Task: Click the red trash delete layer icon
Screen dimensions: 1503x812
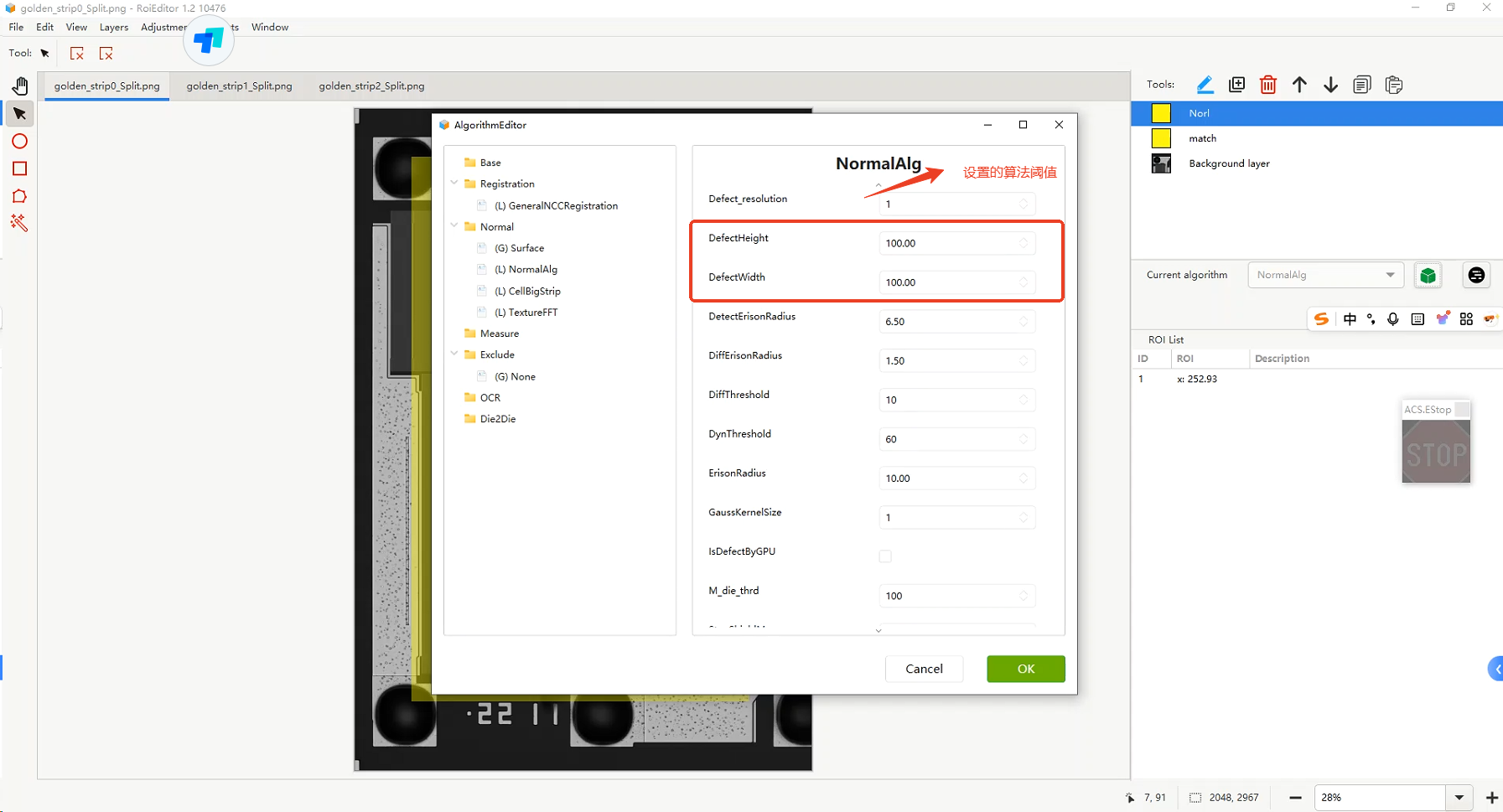Action: 1267,85
